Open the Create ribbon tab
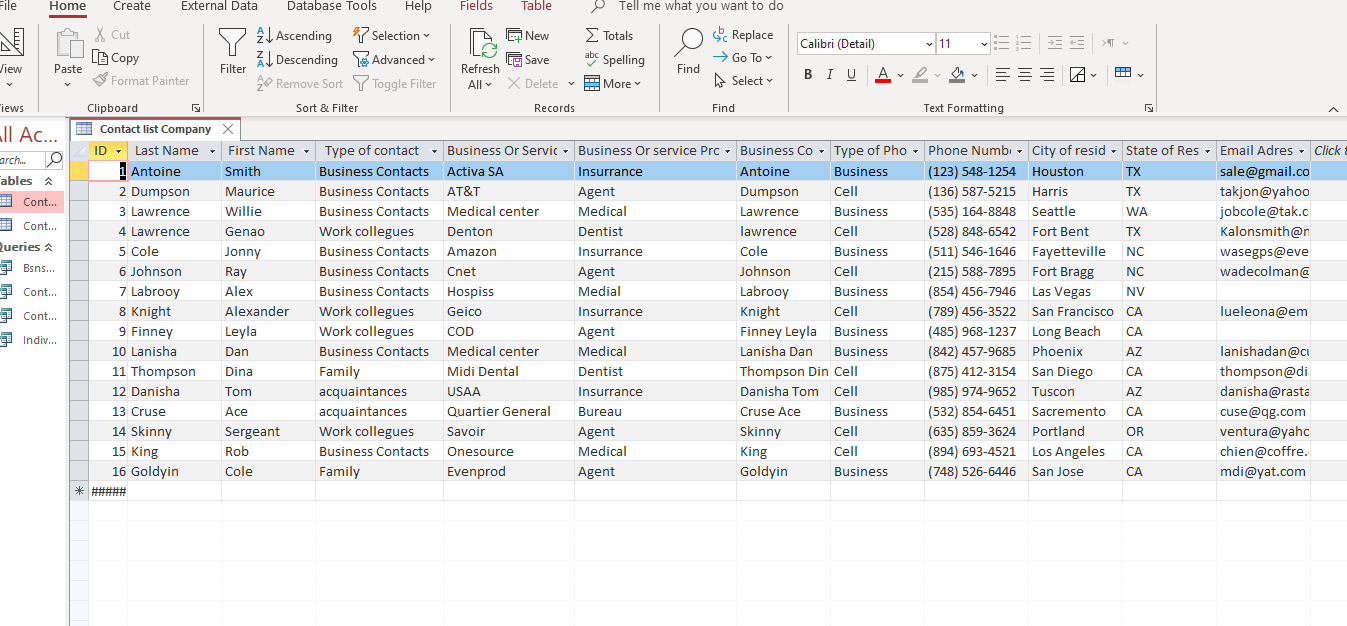 pyautogui.click(x=132, y=7)
